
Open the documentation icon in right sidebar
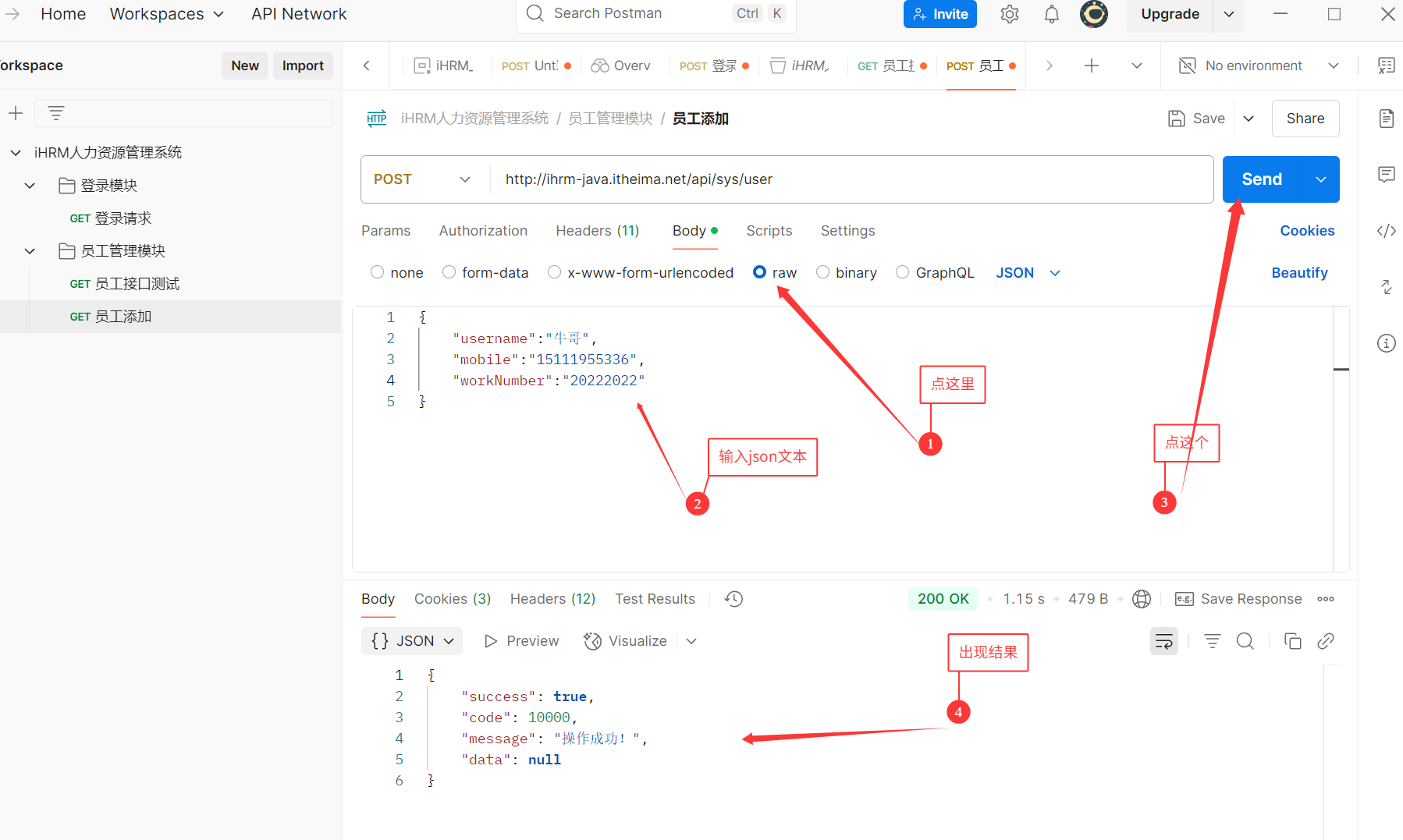[1386, 118]
